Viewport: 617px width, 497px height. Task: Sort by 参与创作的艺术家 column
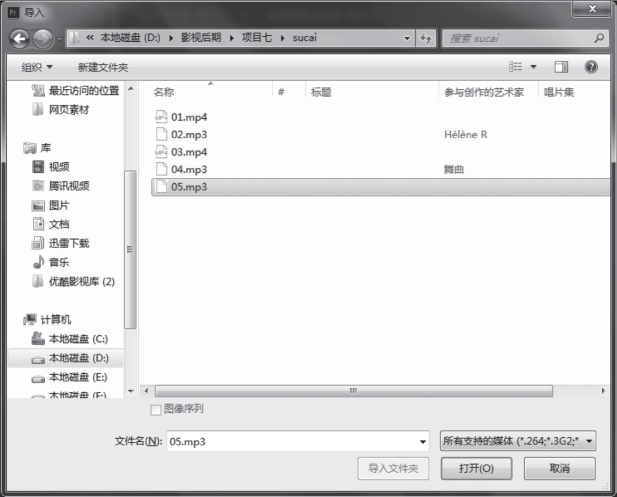[488, 92]
